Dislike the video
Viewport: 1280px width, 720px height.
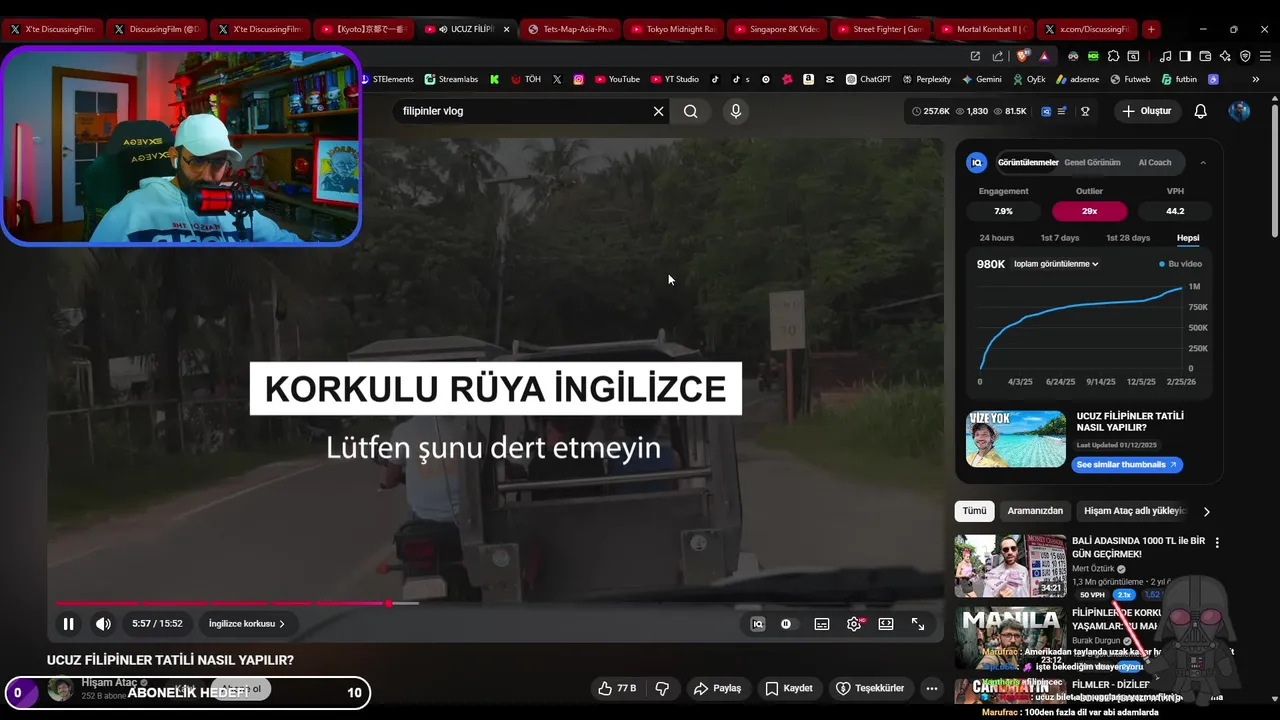point(661,688)
